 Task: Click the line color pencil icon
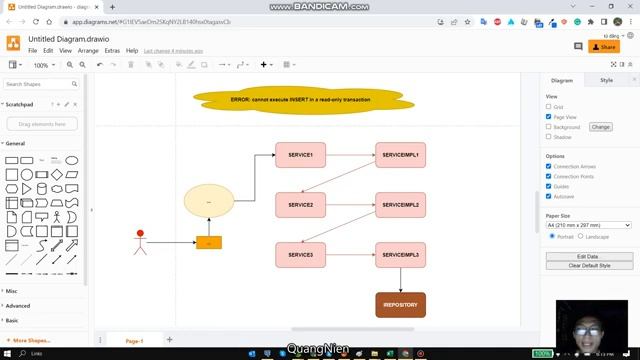point(191,65)
